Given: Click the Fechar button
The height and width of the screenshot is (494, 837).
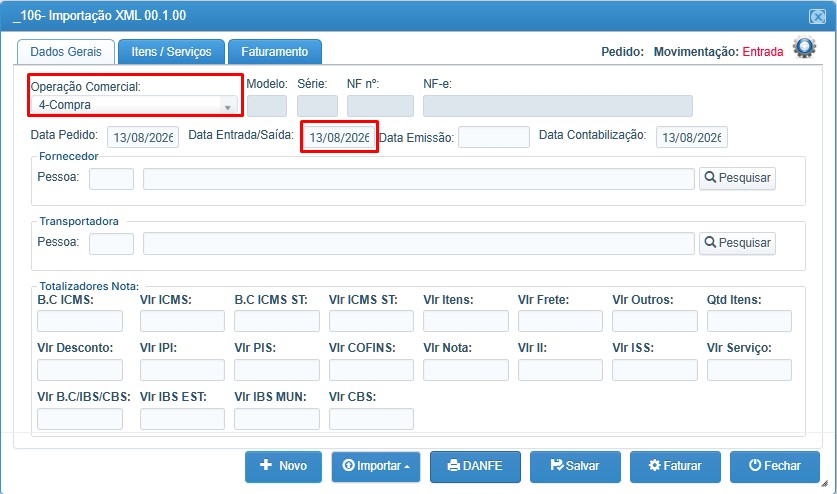Looking at the screenshot, I should pos(775,466).
